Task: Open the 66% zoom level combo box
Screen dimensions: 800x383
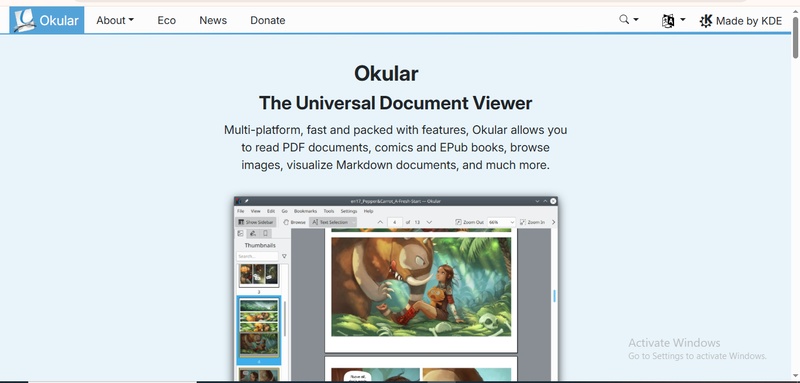Action: (x=502, y=222)
